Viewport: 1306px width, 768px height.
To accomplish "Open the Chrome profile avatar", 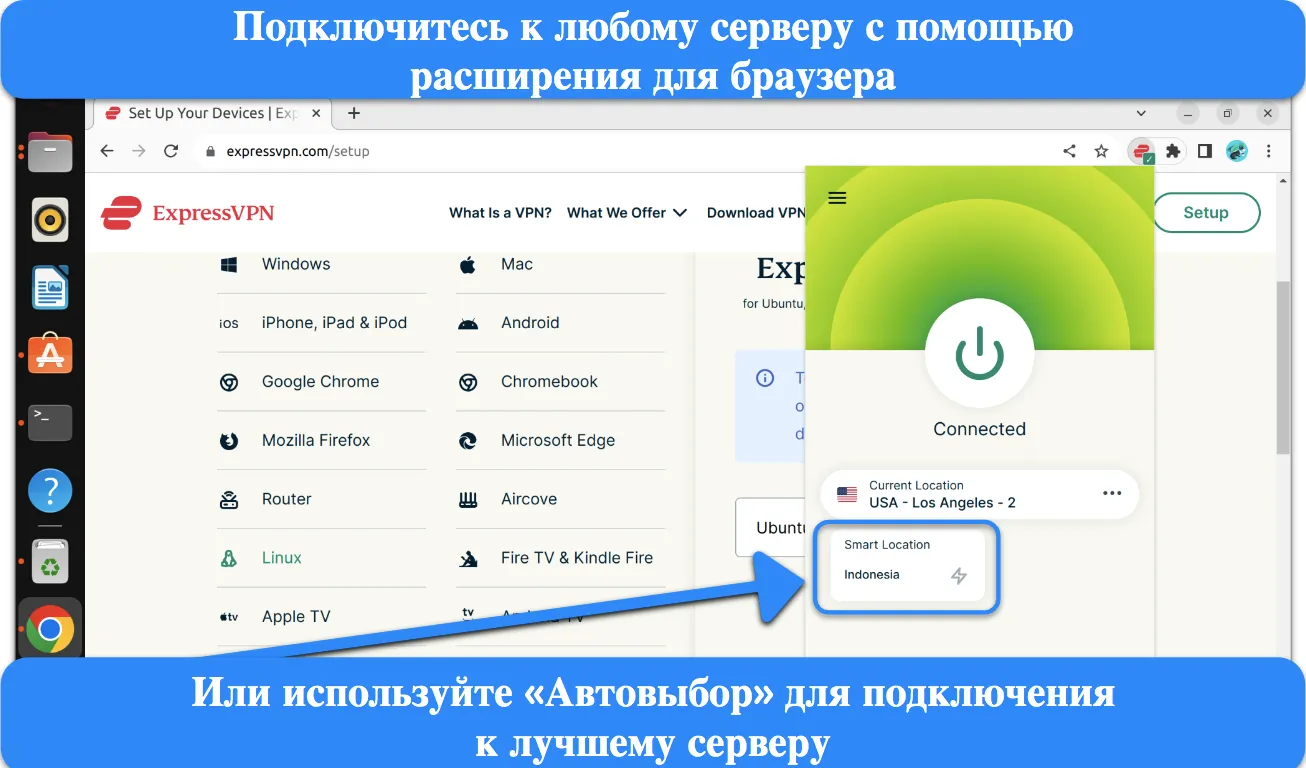I will tap(1237, 151).
